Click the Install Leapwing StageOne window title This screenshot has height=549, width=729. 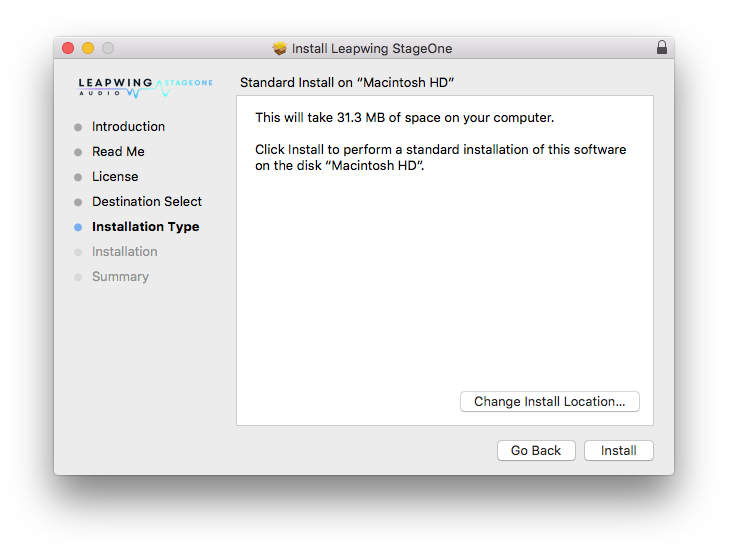pos(371,48)
